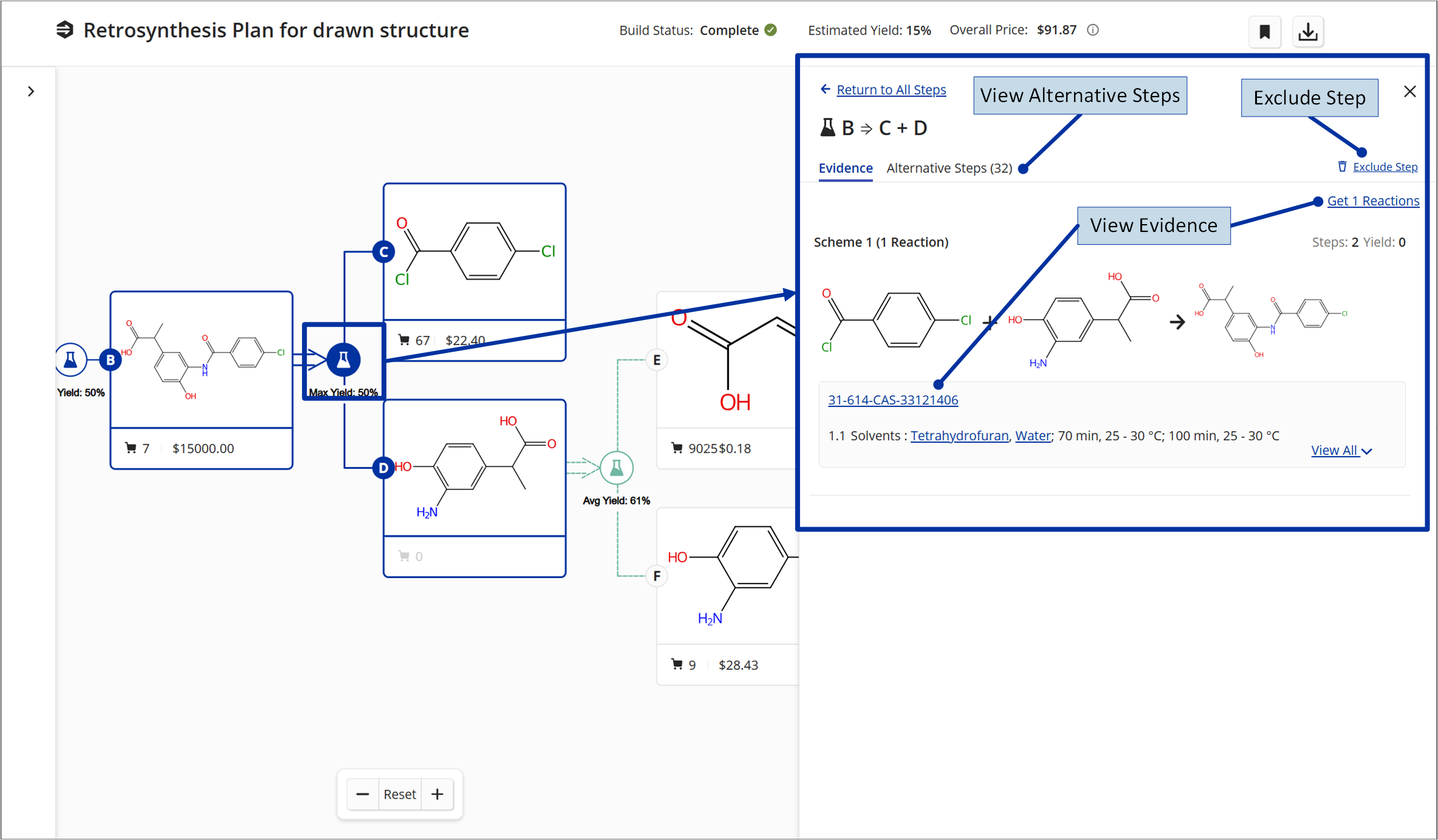
Task: Click the Reset zoom button
Action: tap(400, 794)
